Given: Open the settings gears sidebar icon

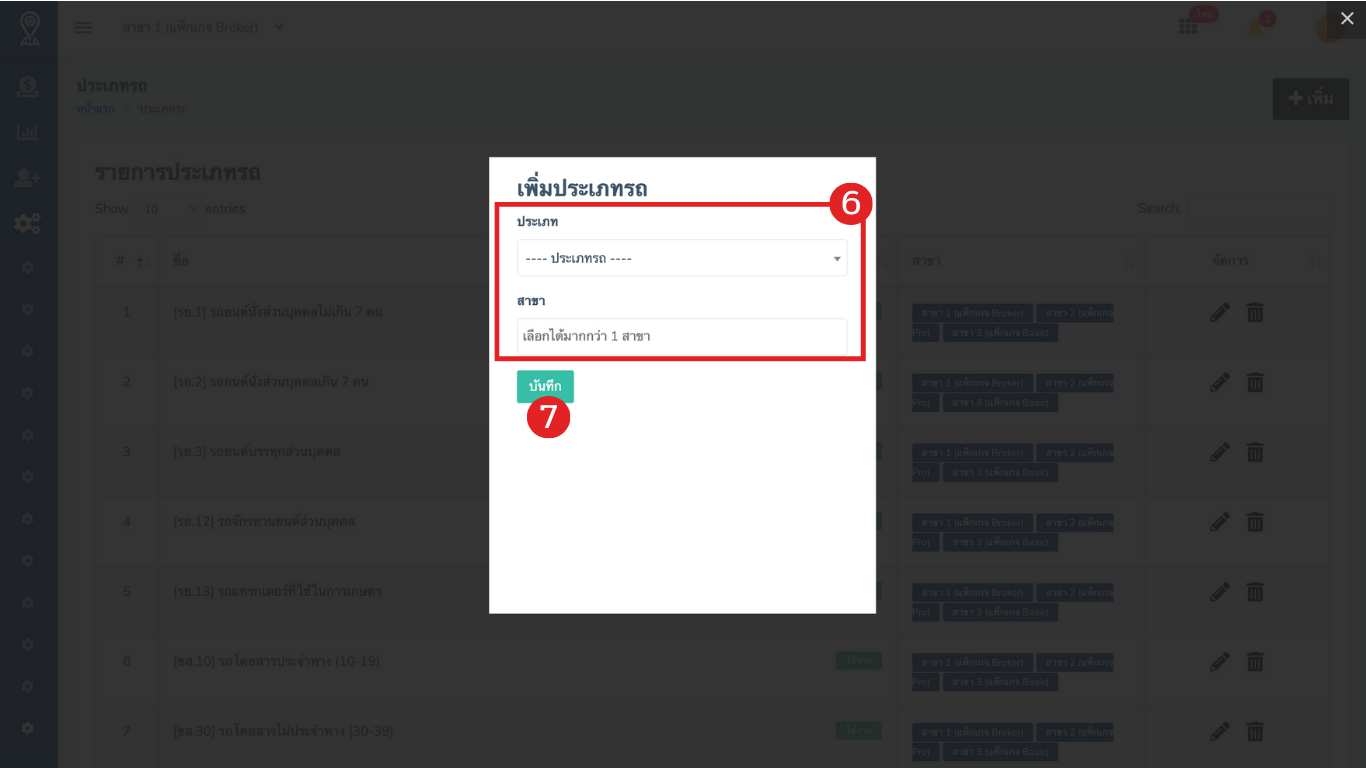Looking at the screenshot, I should (28, 224).
